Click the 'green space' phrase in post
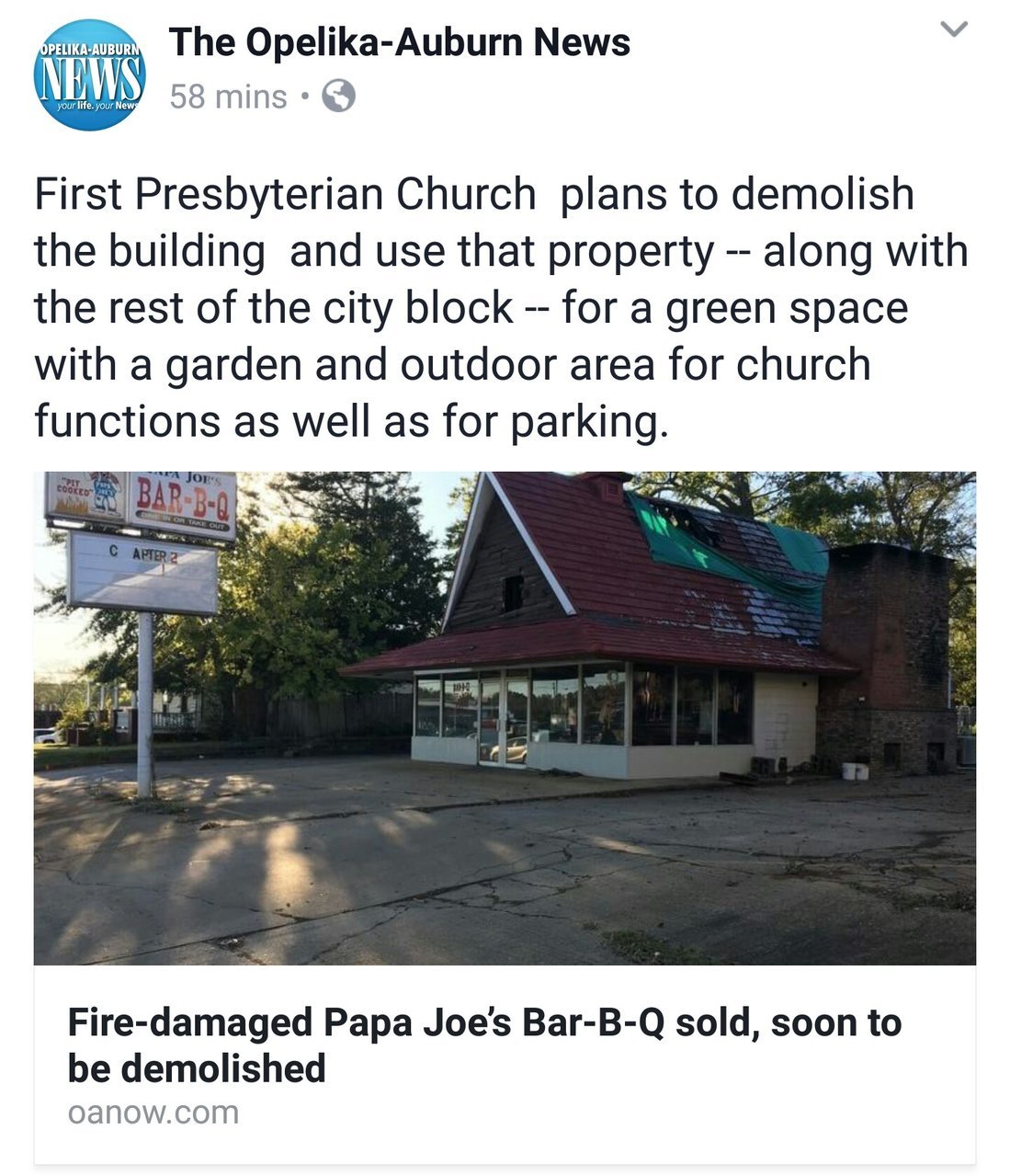The width and height of the screenshot is (1010, 1176). 786,309
